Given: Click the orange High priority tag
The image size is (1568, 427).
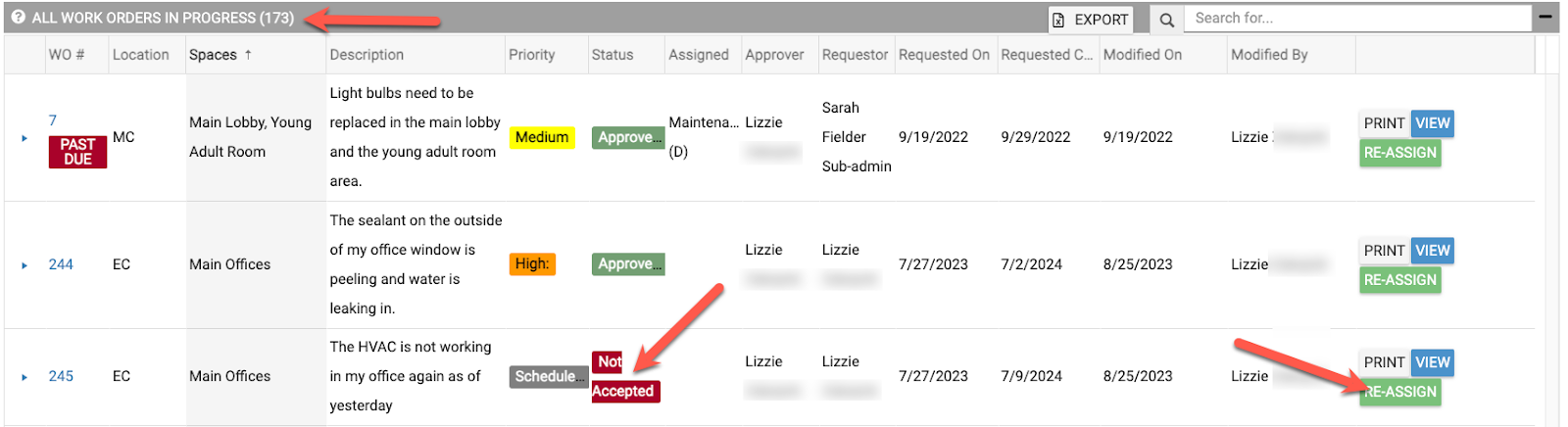Looking at the screenshot, I should [532, 264].
